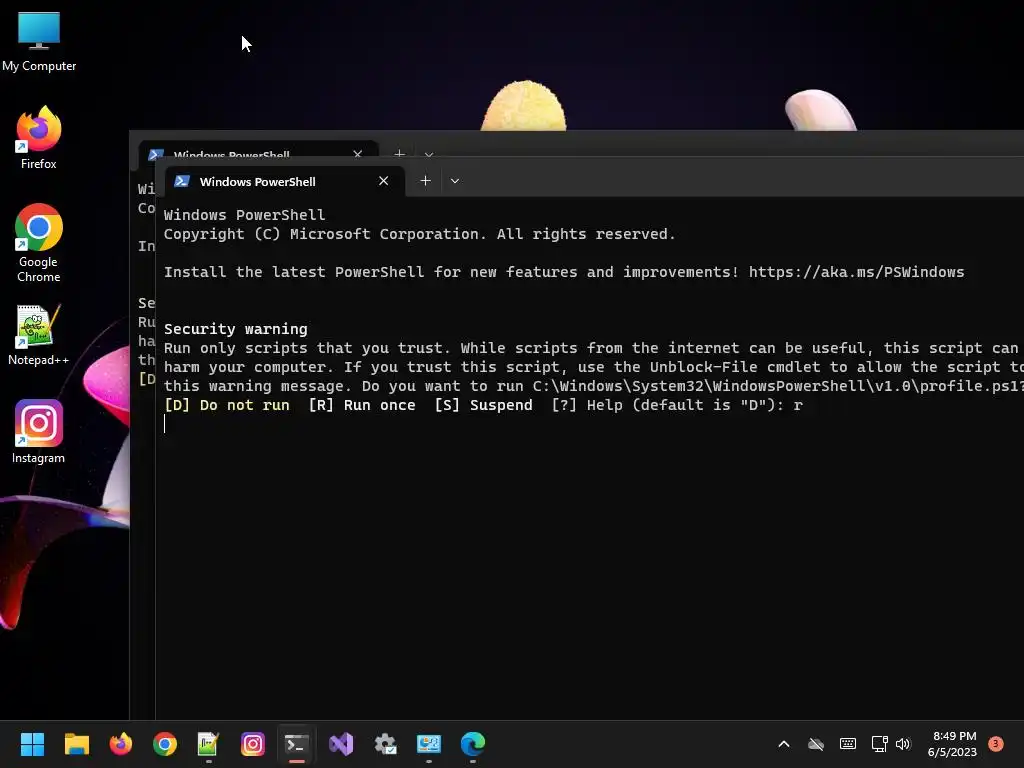Image resolution: width=1024 pixels, height=768 pixels.
Task: Click the PowerShell icon in front tab
Action: tap(182, 181)
